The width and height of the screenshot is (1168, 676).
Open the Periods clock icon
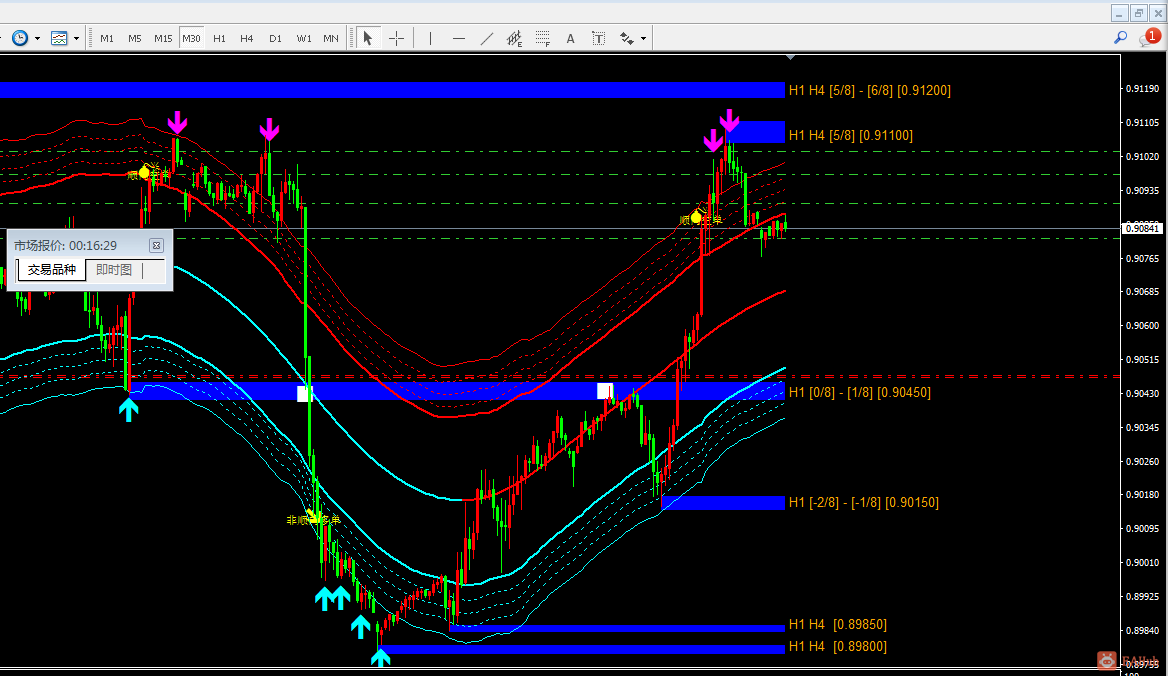20,38
